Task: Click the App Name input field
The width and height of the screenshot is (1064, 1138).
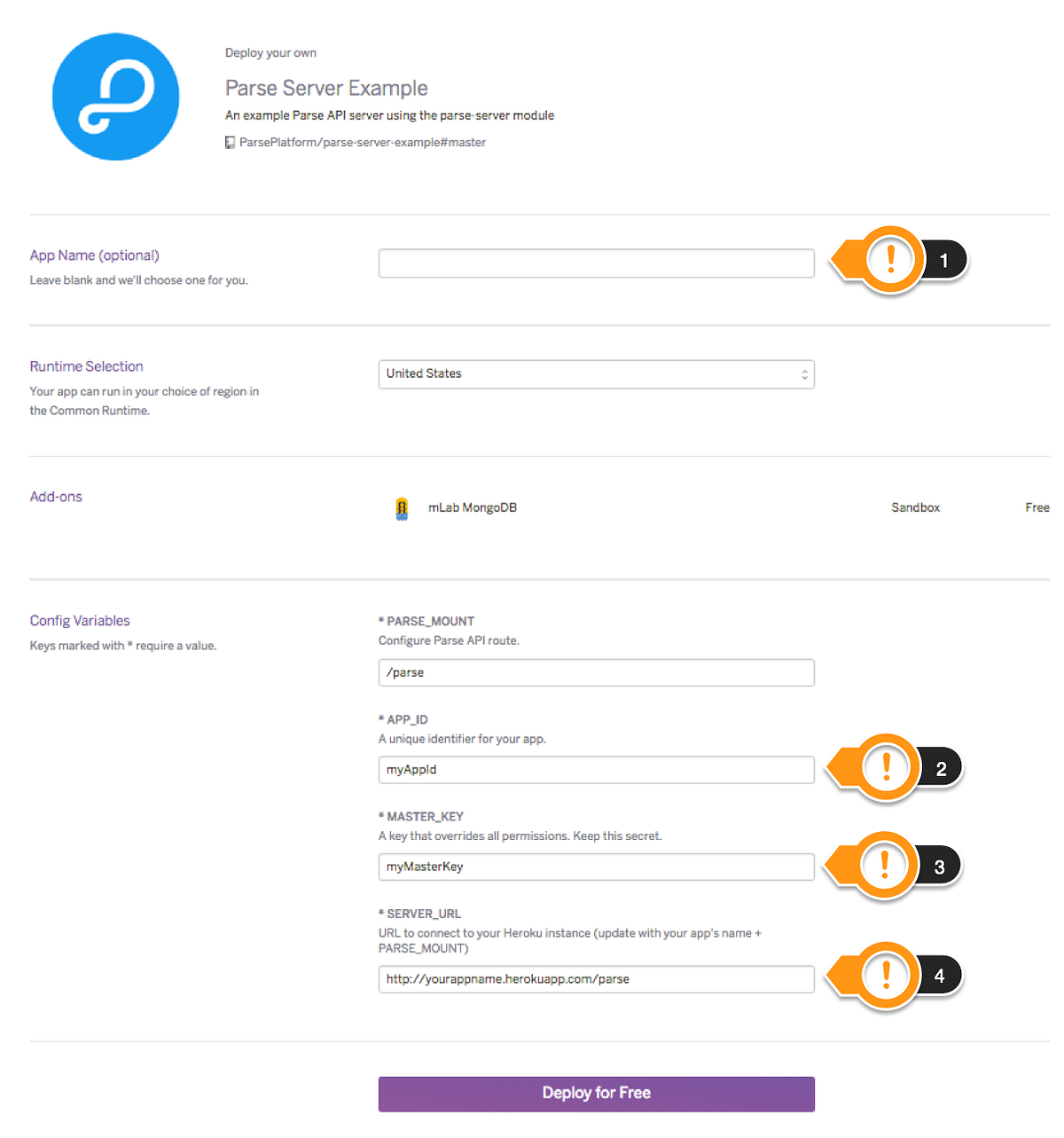Action: point(596,263)
